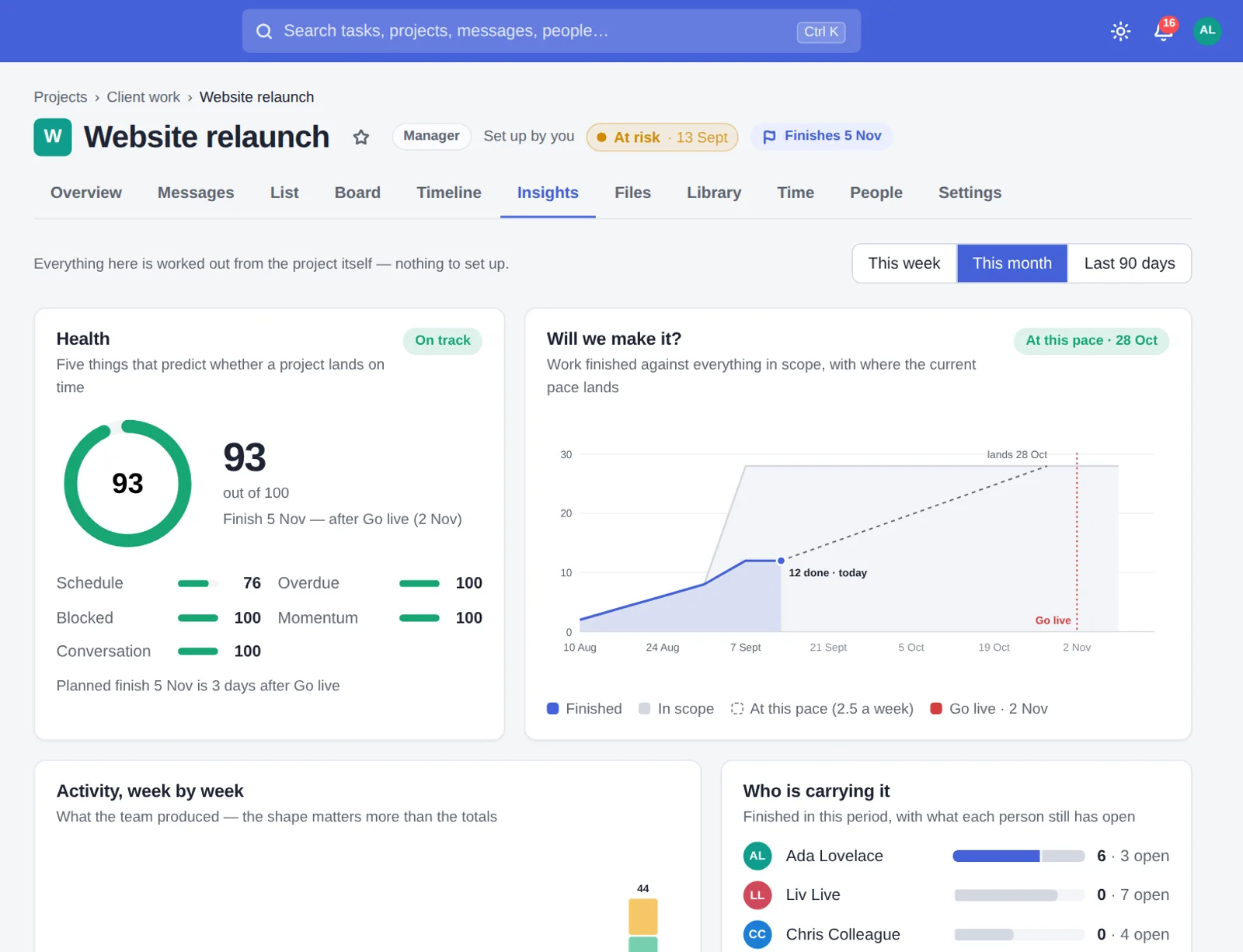This screenshot has height=952, width=1243.
Task: Open the Board tab
Action: (x=357, y=193)
